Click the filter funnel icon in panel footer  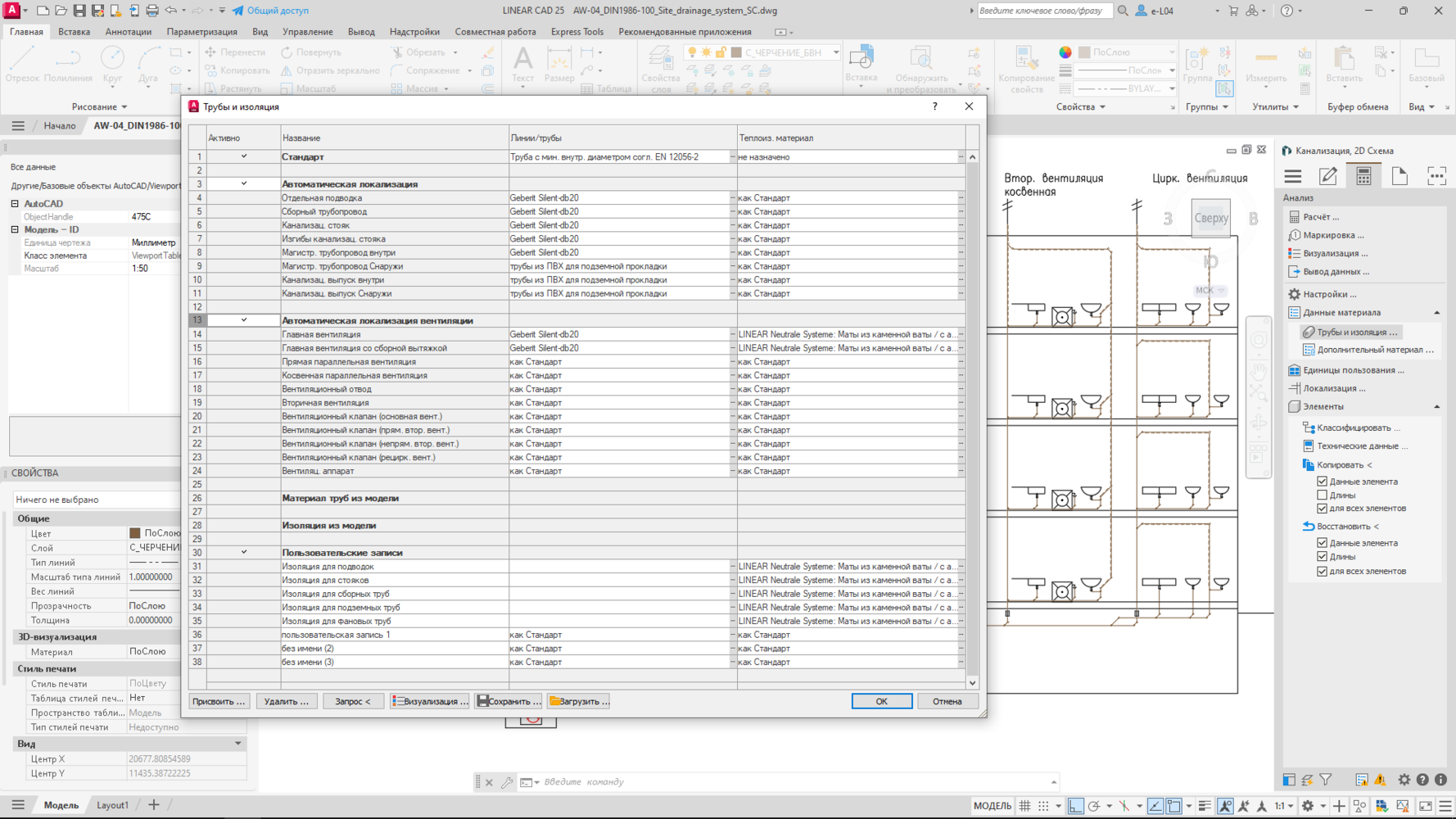coord(1326,780)
